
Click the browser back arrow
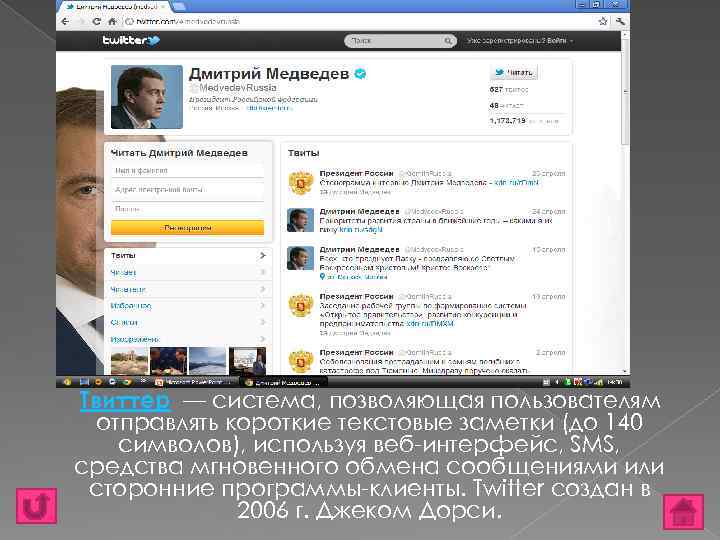pos(65,22)
